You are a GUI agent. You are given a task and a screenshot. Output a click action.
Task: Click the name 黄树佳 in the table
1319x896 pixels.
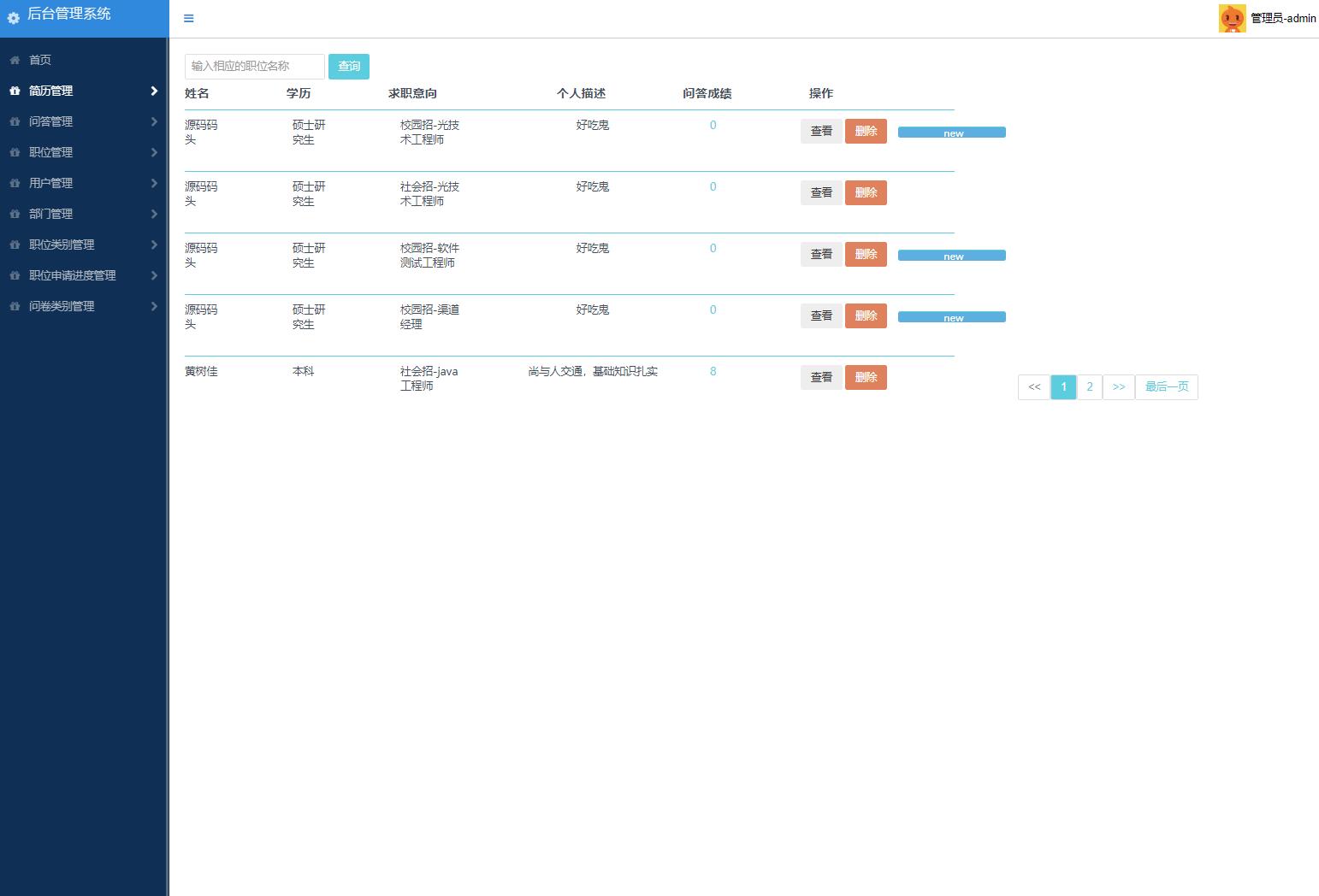pos(201,371)
